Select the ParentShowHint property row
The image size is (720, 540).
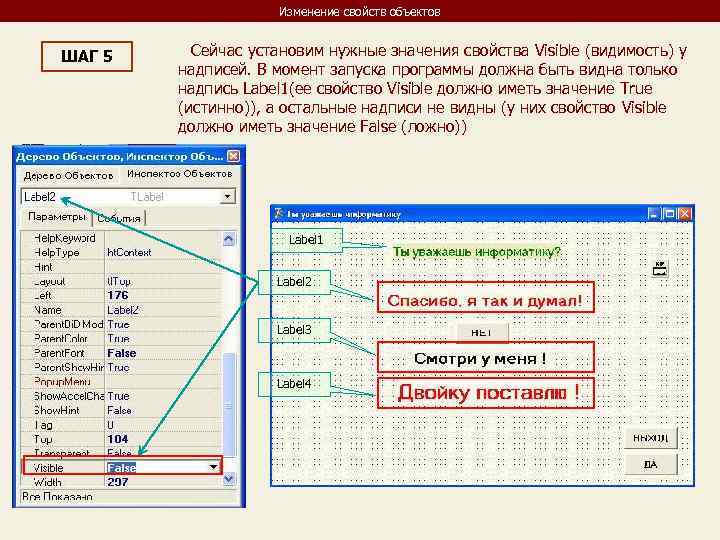pyautogui.click(x=121, y=367)
